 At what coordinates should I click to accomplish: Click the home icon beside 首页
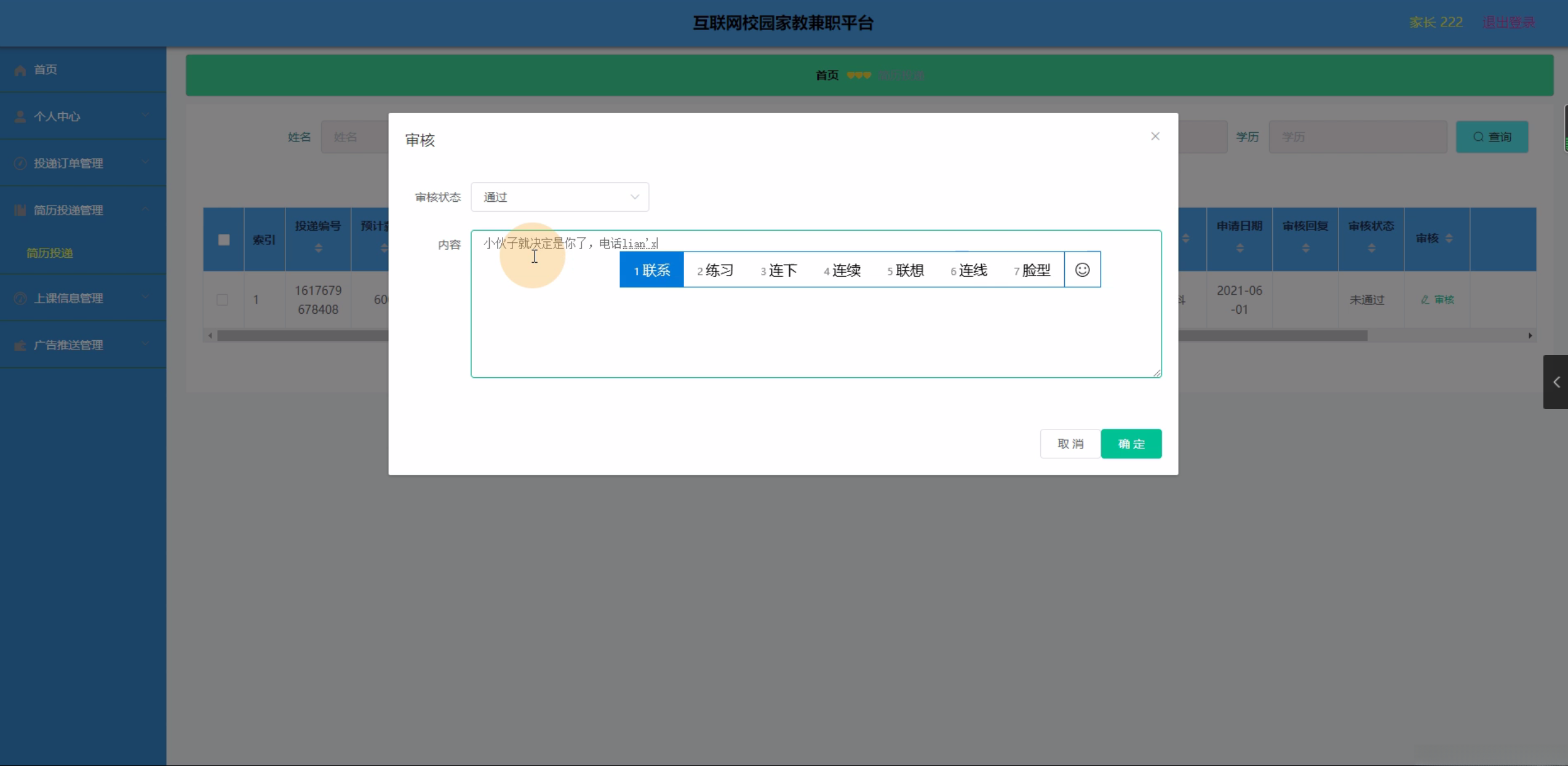click(20, 70)
